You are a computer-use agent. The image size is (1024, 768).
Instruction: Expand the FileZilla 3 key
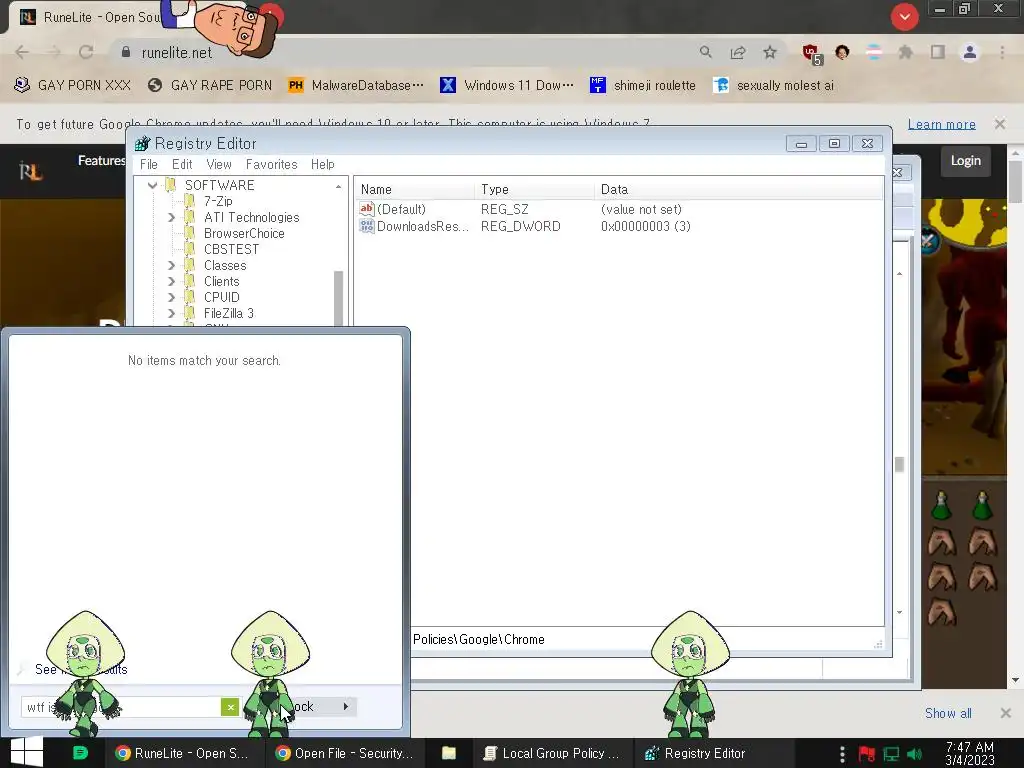point(171,313)
